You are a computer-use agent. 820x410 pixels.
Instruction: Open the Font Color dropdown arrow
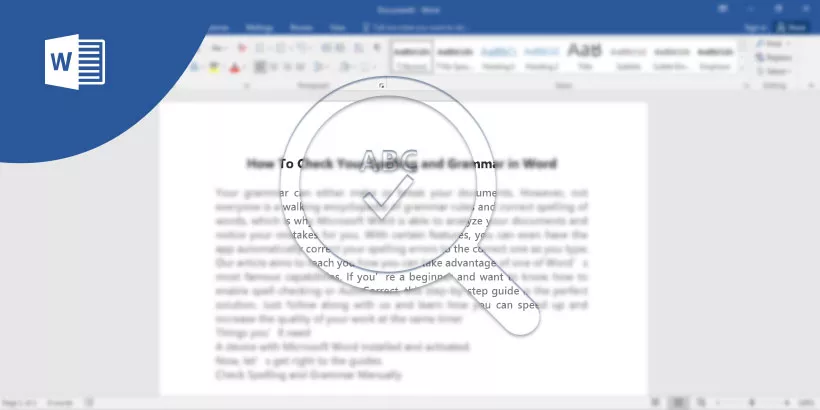coord(243,67)
